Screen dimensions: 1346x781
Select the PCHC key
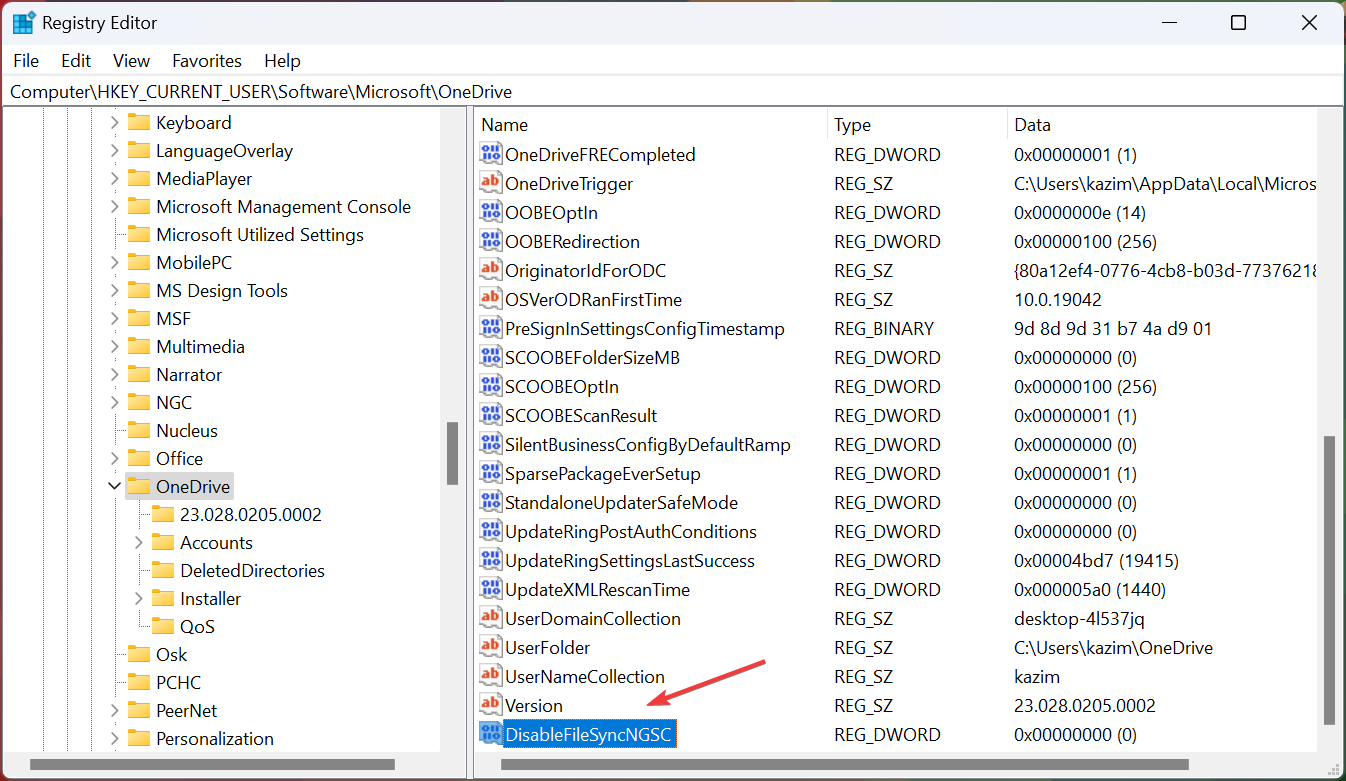coord(178,683)
